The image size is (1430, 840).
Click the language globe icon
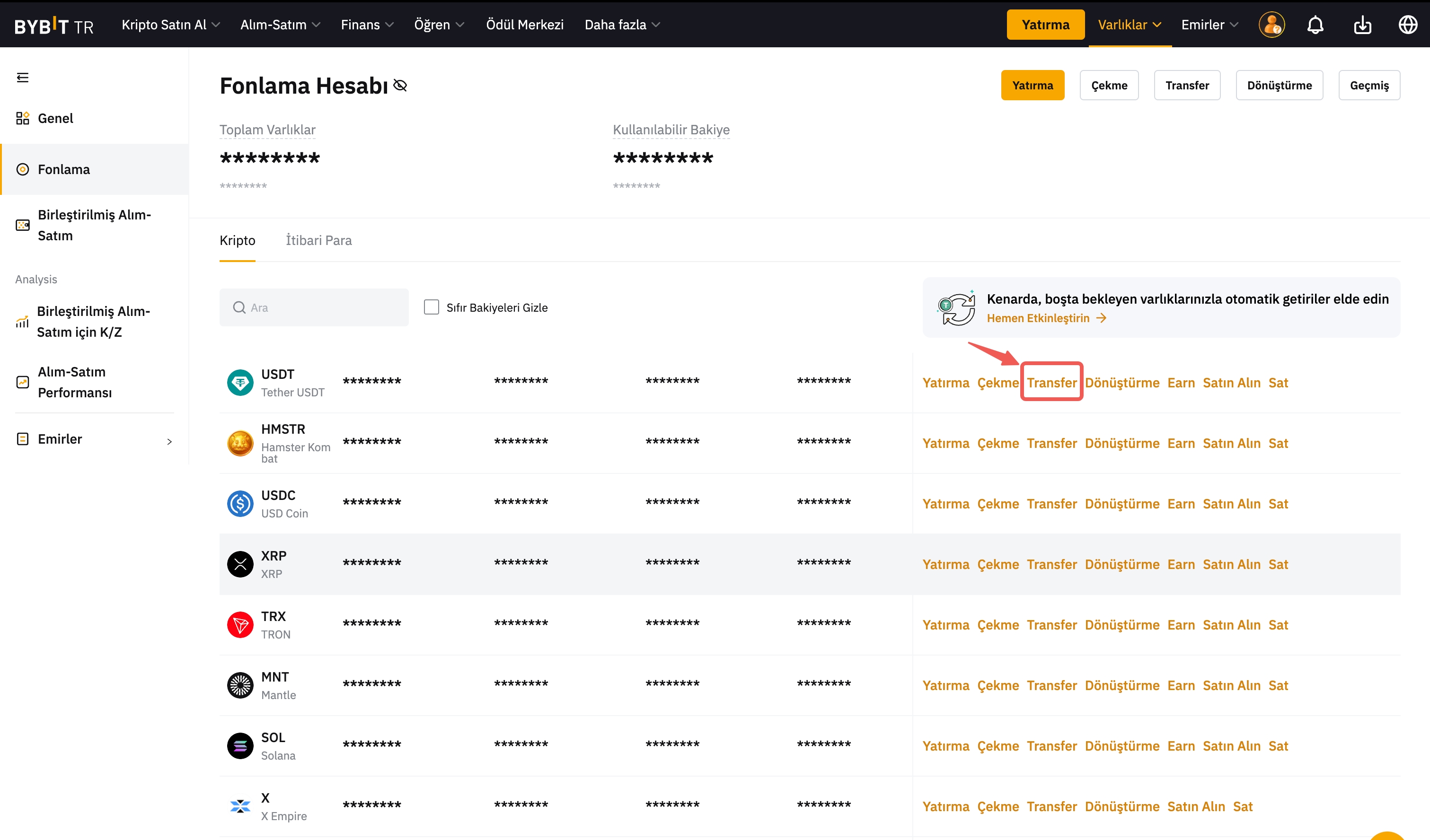coord(1407,25)
